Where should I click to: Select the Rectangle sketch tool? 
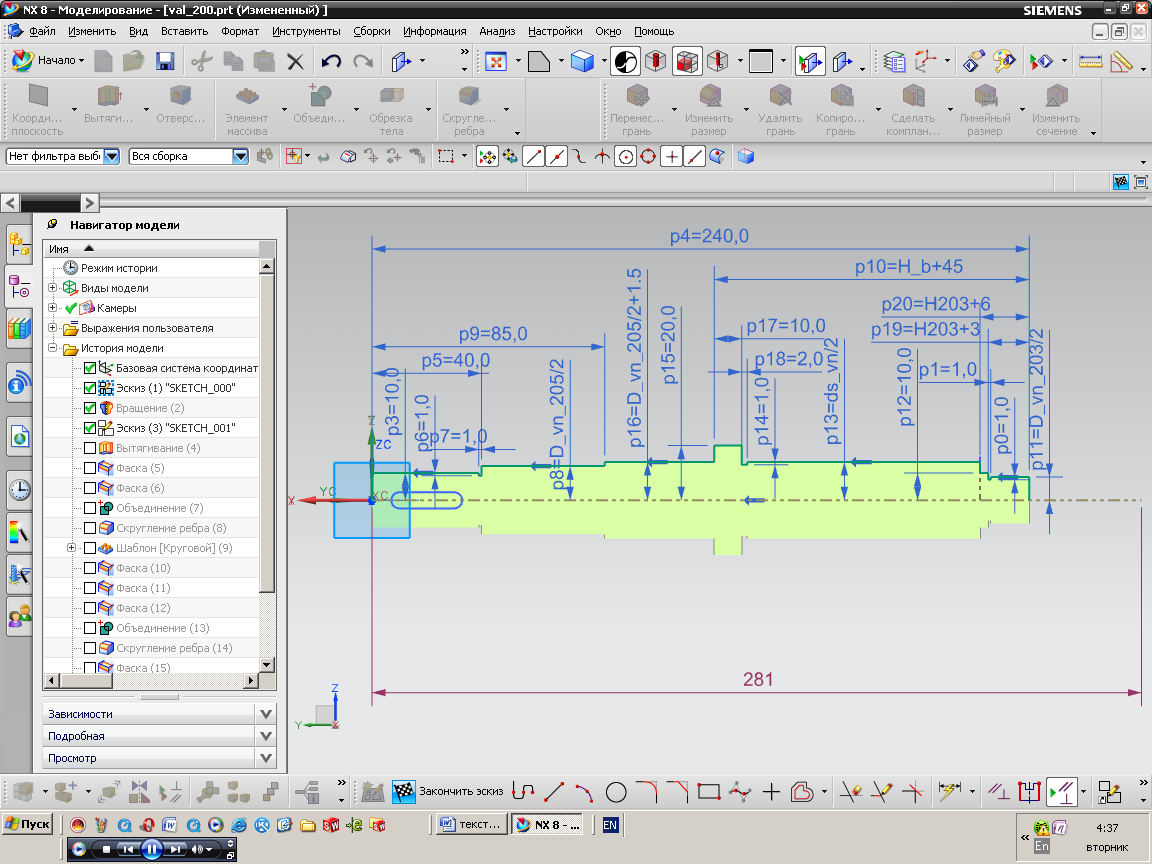tap(709, 792)
